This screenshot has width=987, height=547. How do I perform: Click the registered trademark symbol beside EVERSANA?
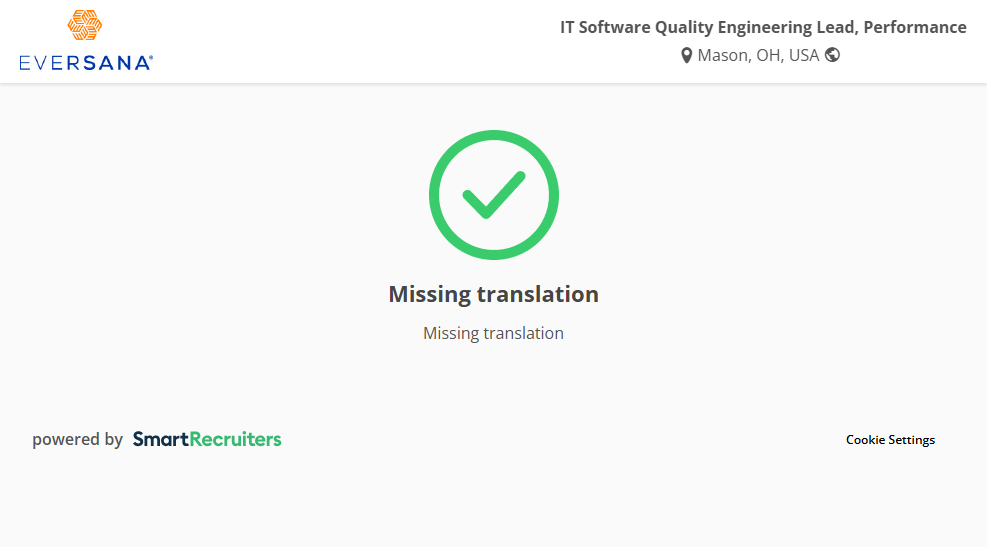click(x=150, y=58)
